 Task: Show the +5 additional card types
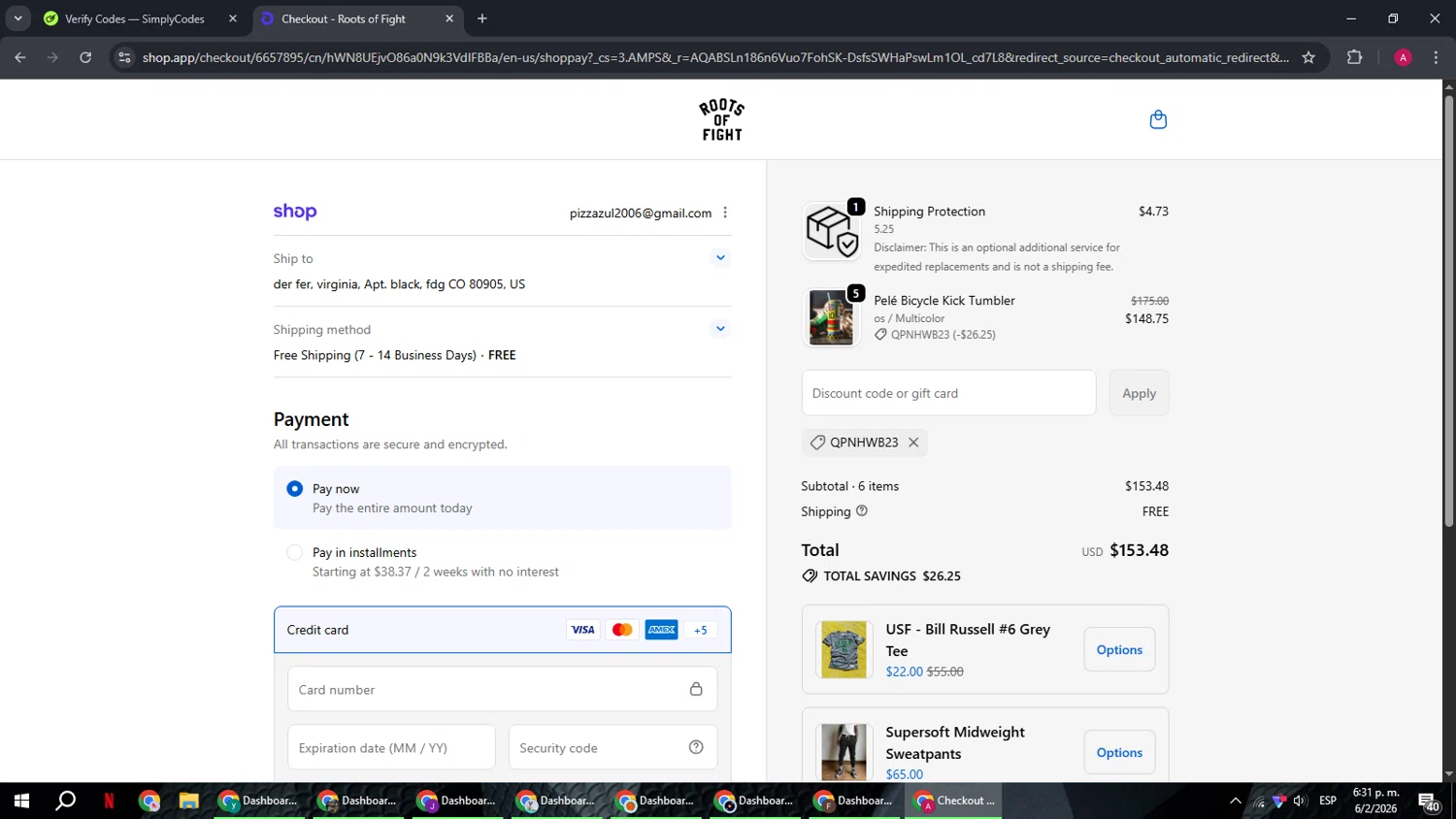point(701,630)
